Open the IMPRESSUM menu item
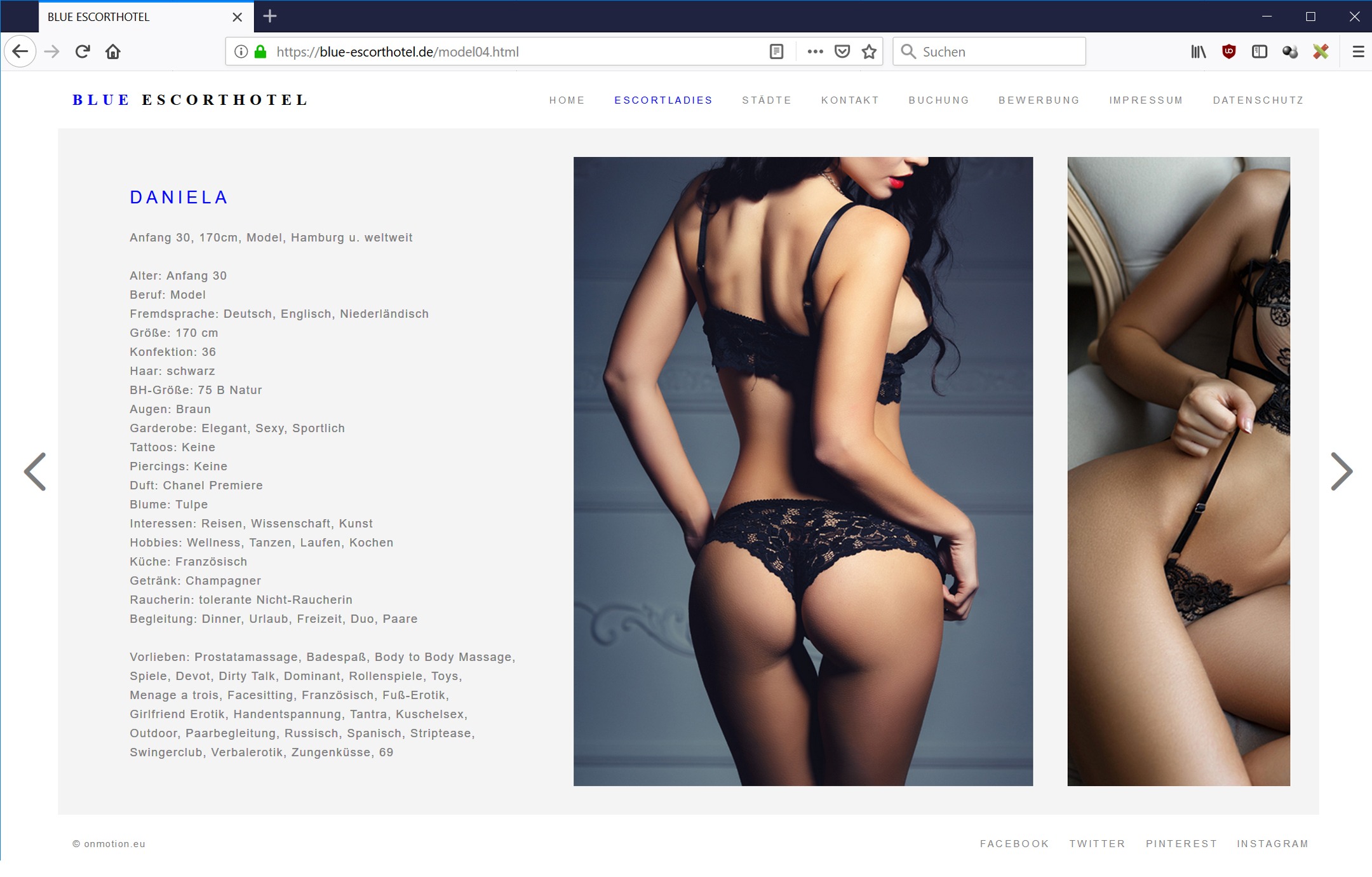Screen dimensions: 1372x877 pos(1146,100)
